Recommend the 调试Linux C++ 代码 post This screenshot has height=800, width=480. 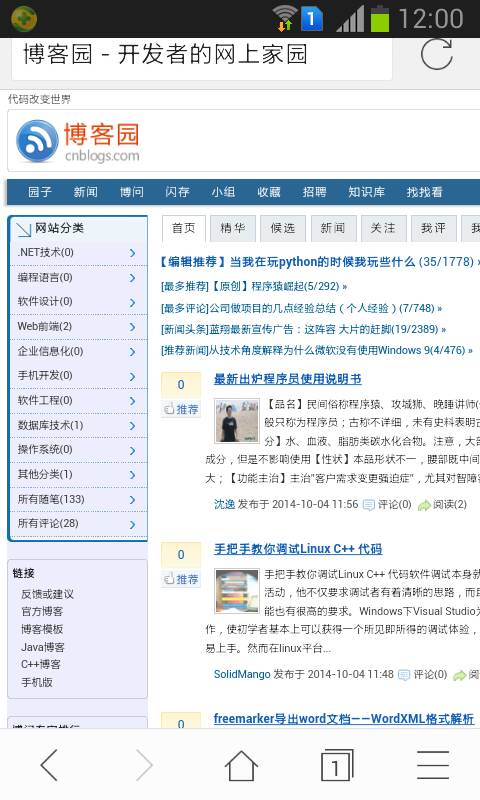181,579
